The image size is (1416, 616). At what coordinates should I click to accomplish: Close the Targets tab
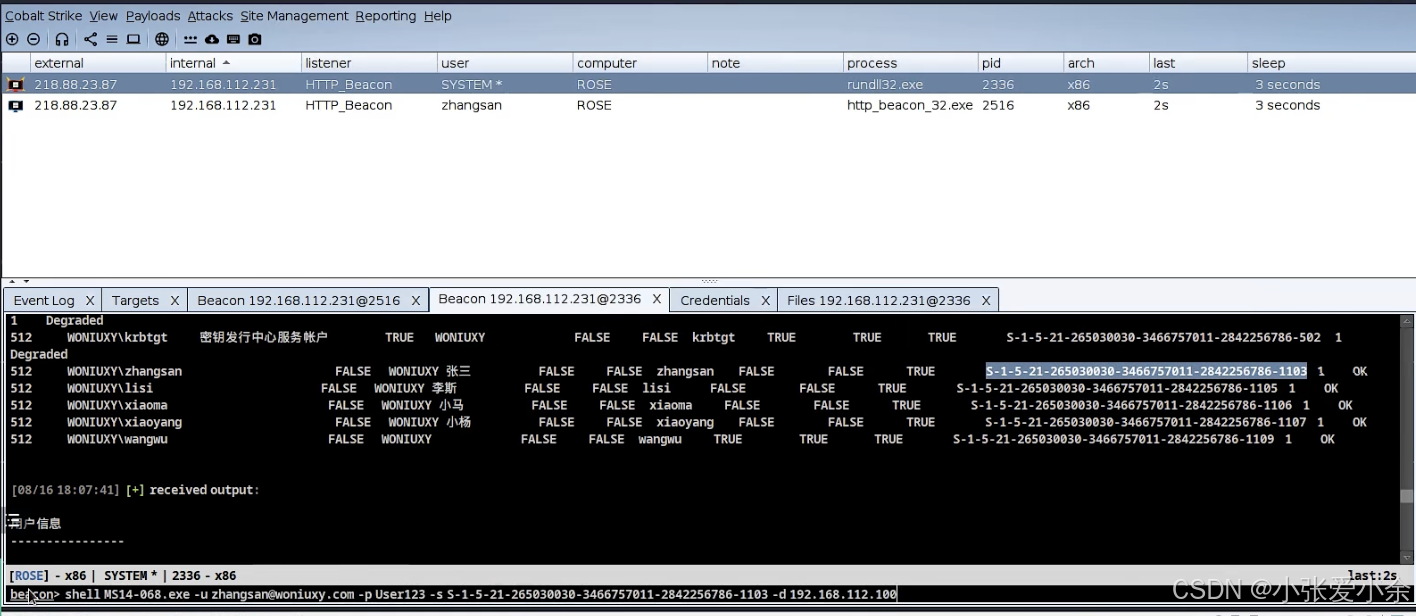coord(174,300)
